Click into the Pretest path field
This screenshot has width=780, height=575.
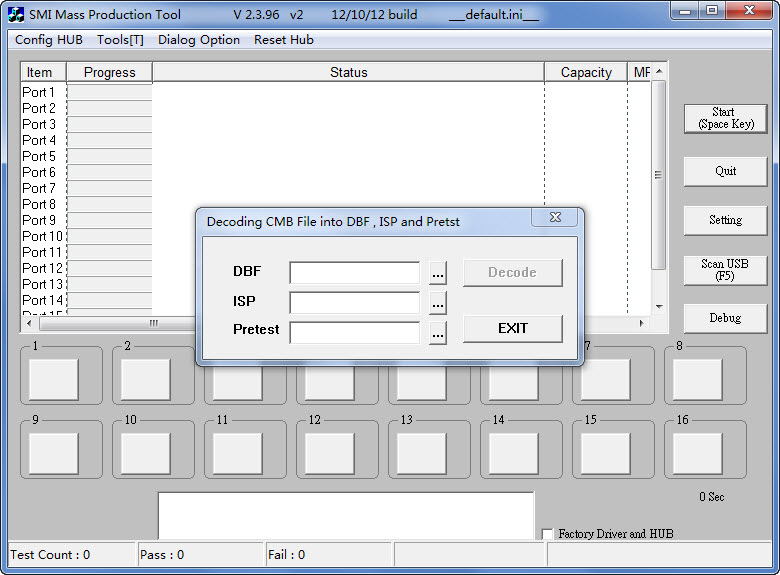pos(355,333)
